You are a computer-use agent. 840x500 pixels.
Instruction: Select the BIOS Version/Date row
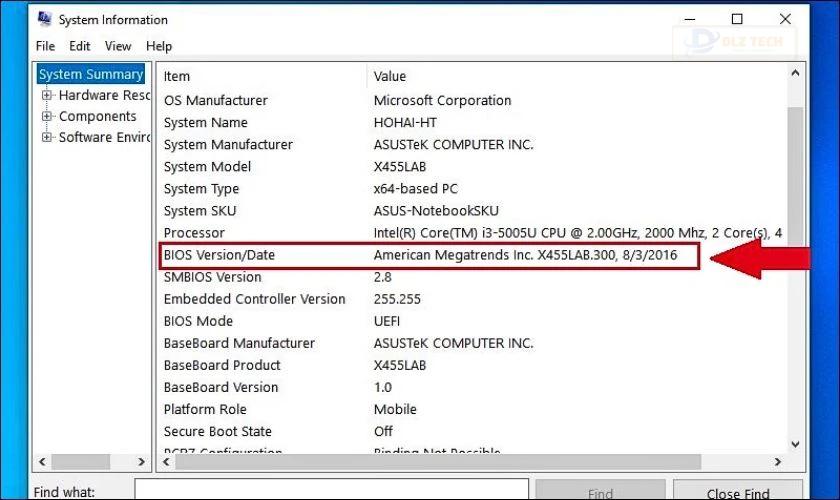[x=430, y=256]
